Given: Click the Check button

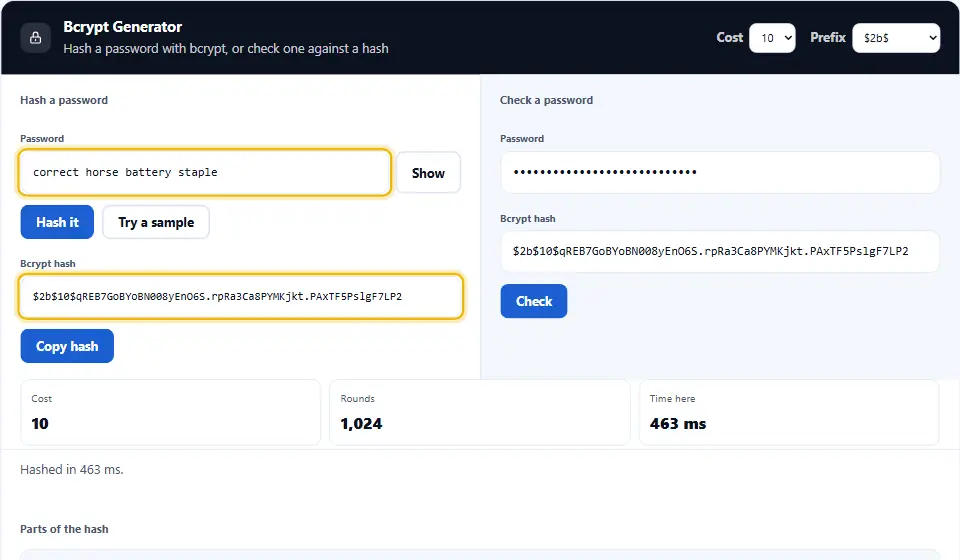Looking at the screenshot, I should tap(534, 301).
